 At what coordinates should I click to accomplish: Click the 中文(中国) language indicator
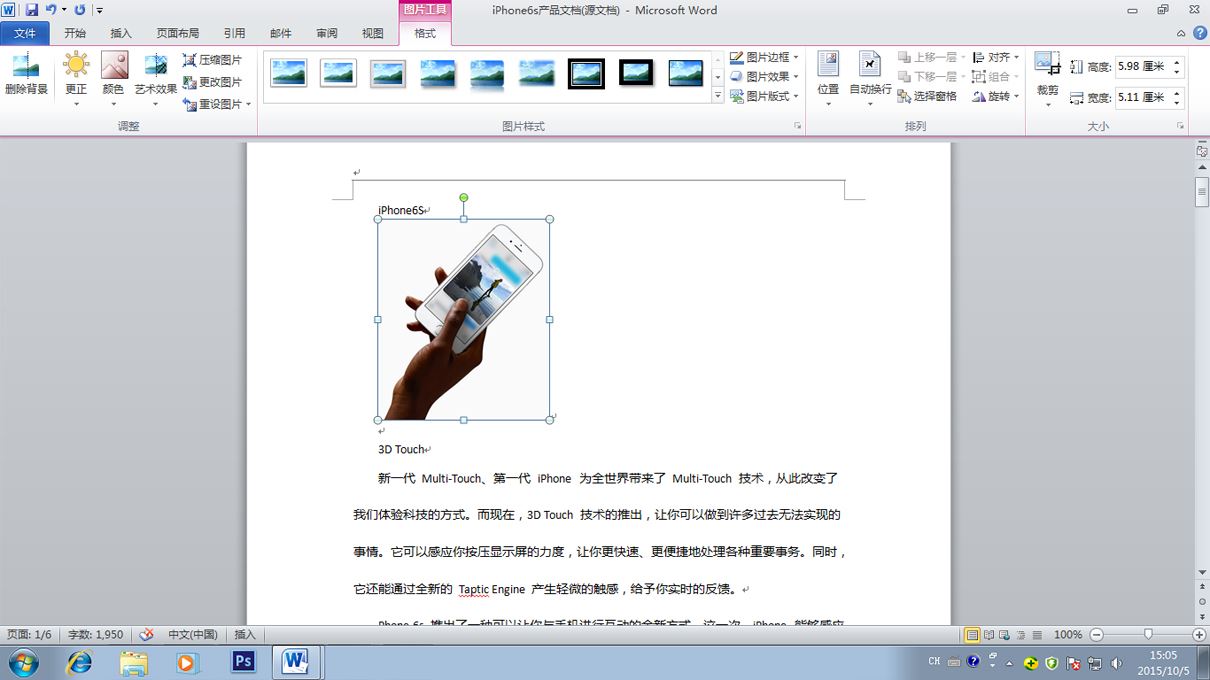(193, 635)
